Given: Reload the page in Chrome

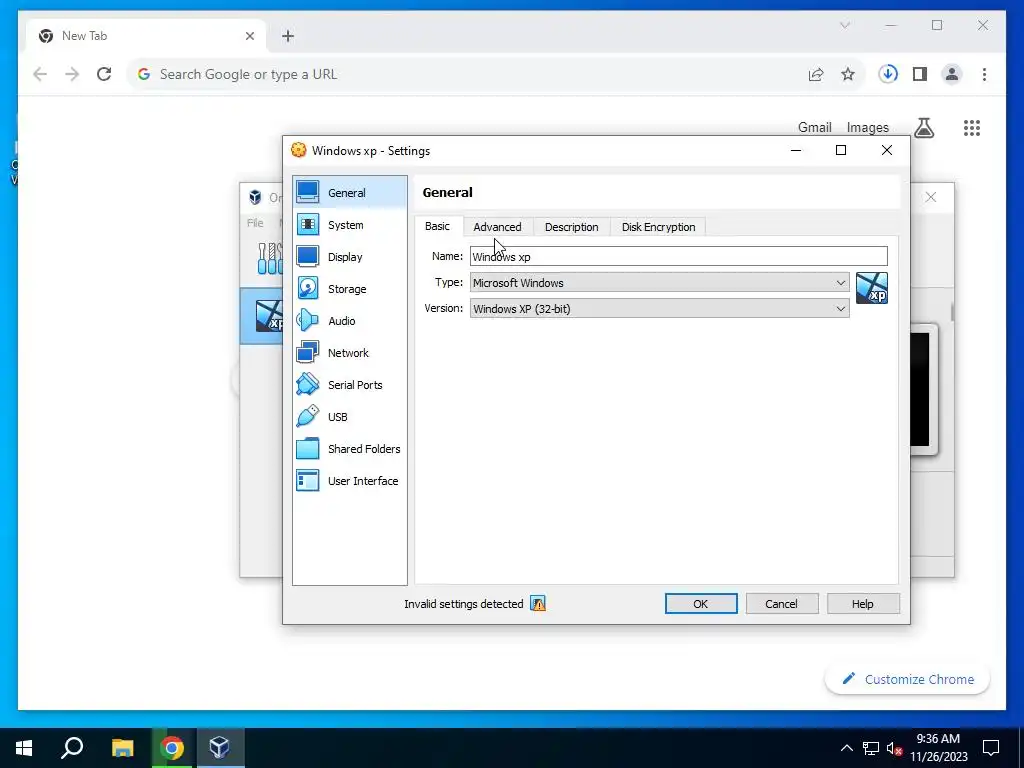Looking at the screenshot, I should coord(104,74).
